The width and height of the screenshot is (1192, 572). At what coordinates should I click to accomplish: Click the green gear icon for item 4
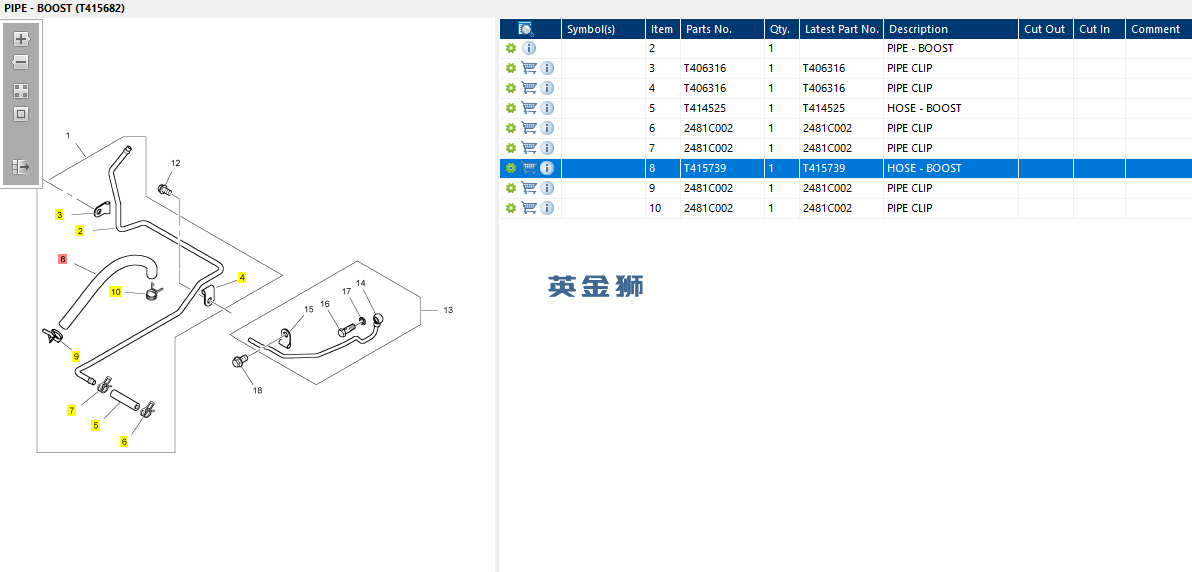[511, 88]
